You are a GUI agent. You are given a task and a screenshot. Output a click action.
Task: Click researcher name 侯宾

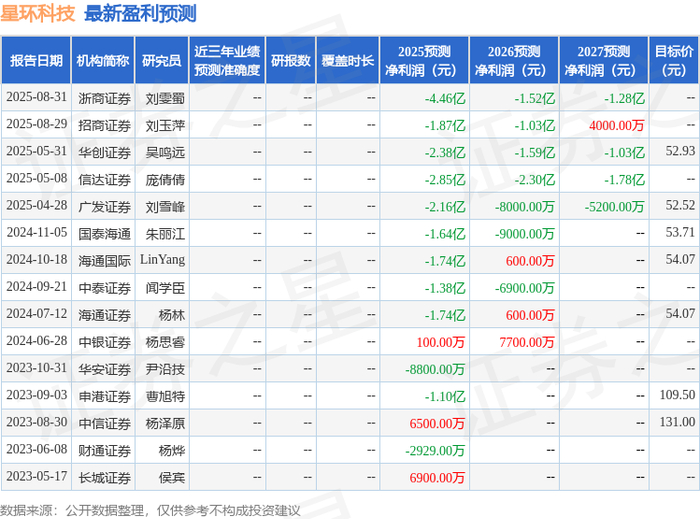coord(172,477)
